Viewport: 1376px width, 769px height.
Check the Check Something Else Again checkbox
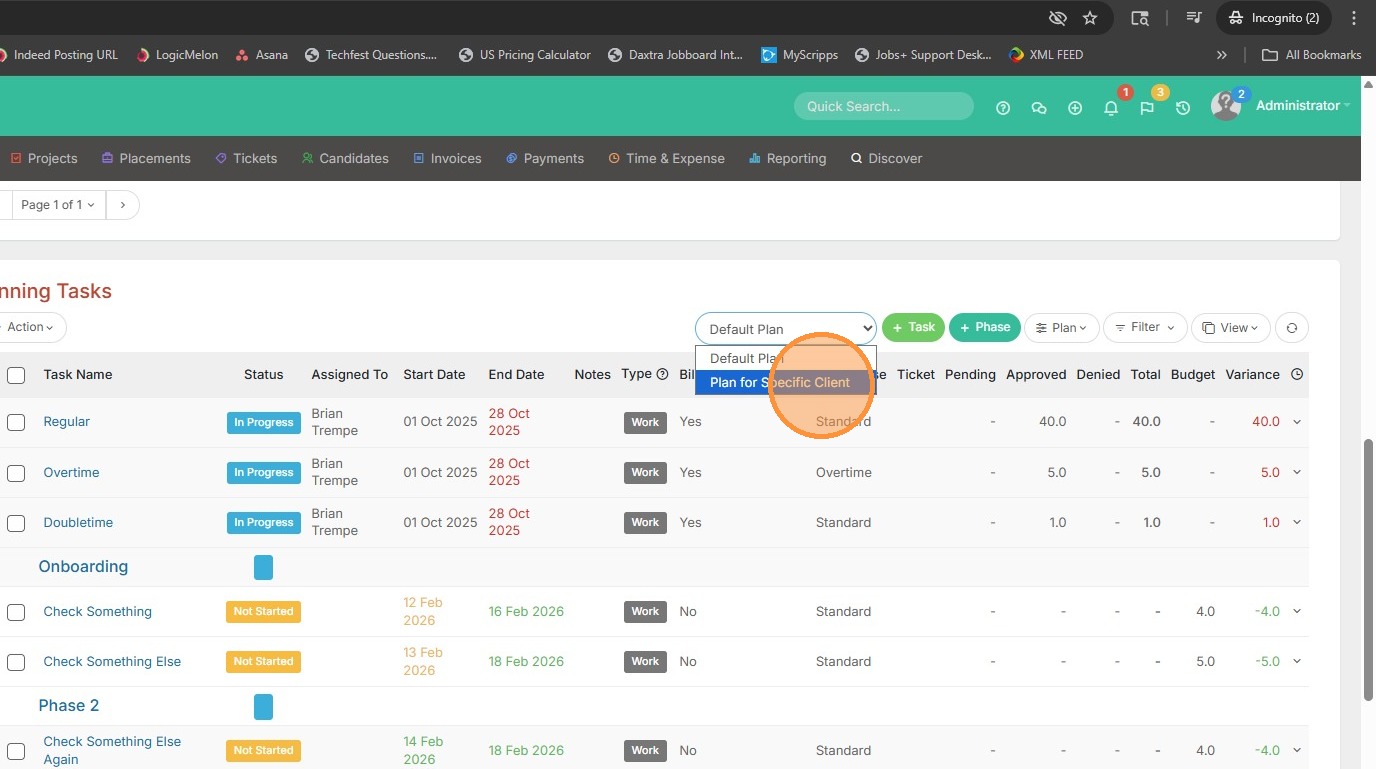[x=16, y=751]
